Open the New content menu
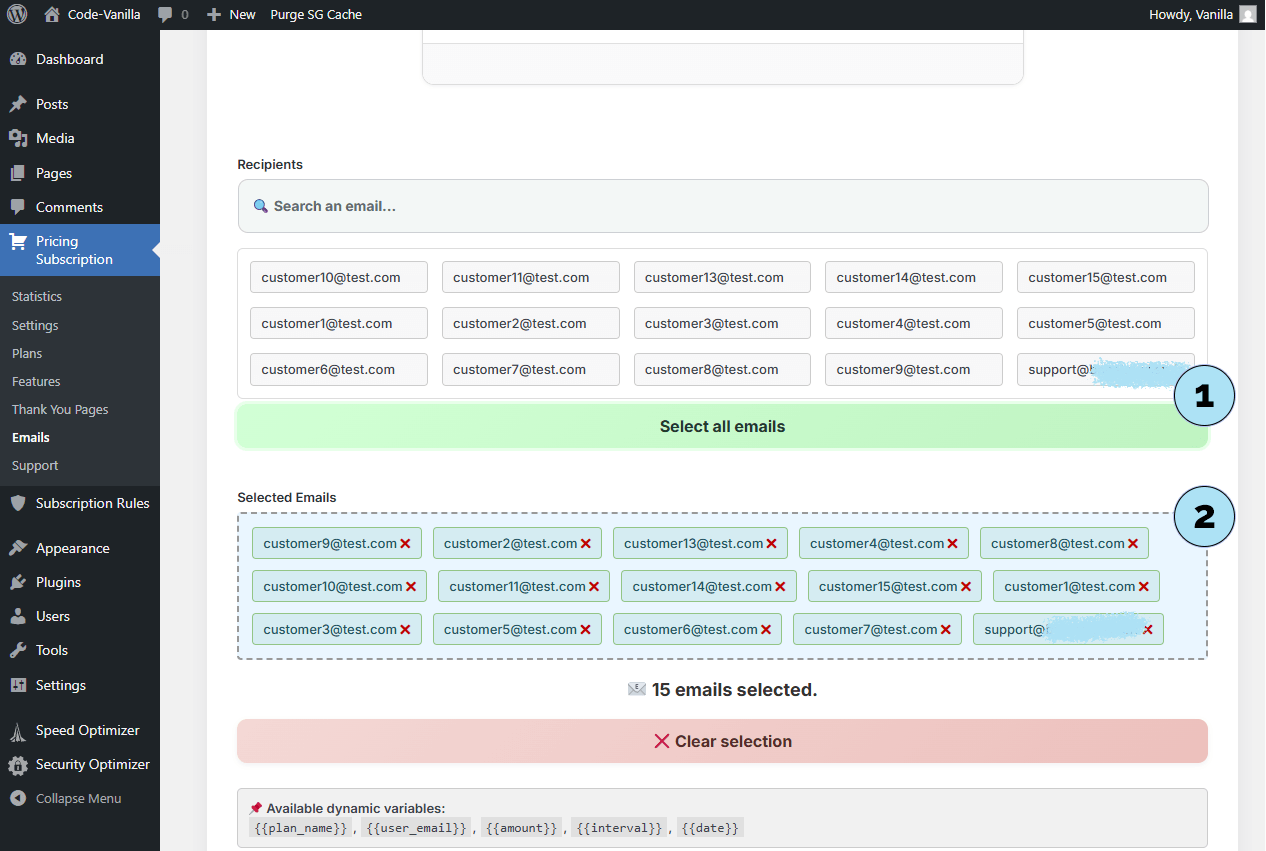The width and height of the screenshot is (1266, 851). pyautogui.click(x=231, y=15)
